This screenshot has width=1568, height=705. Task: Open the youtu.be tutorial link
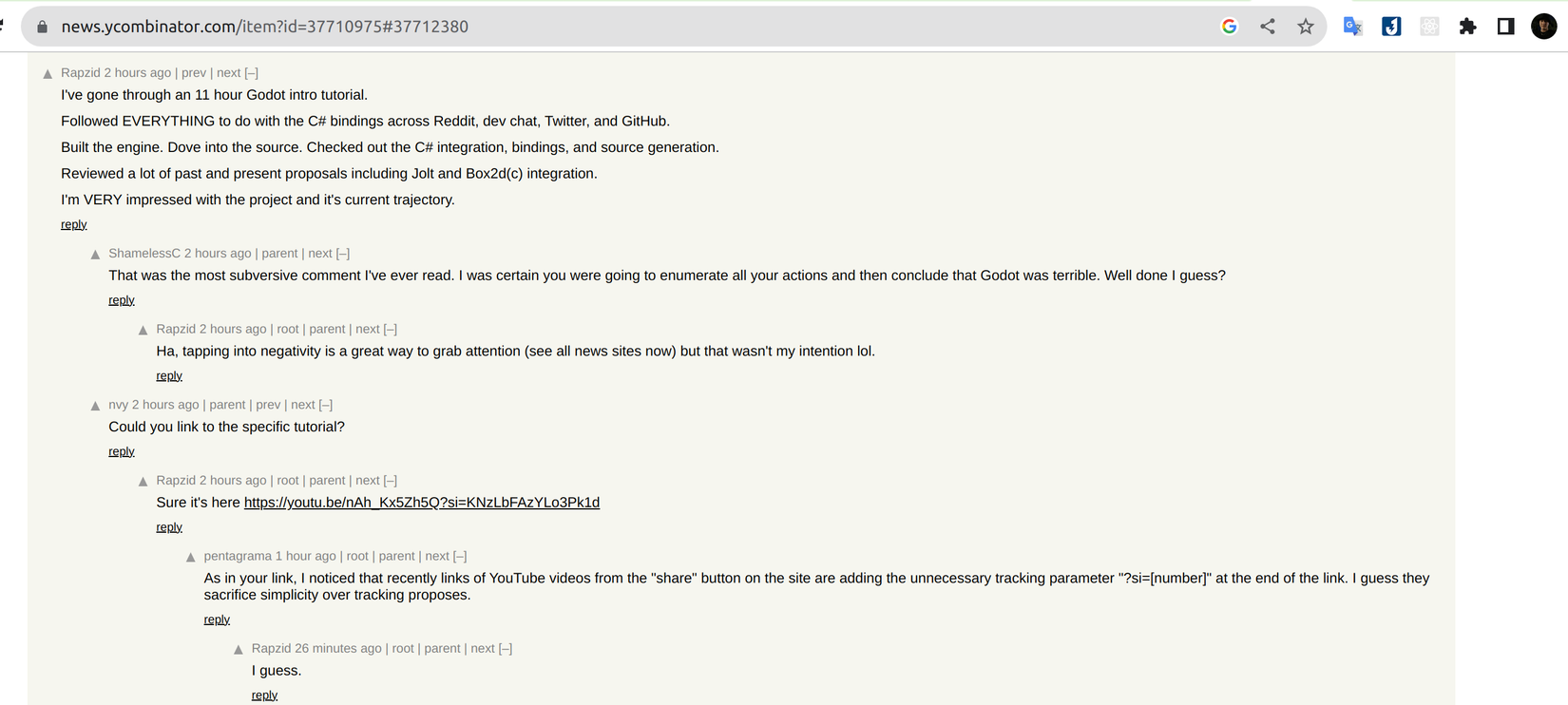pos(421,503)
